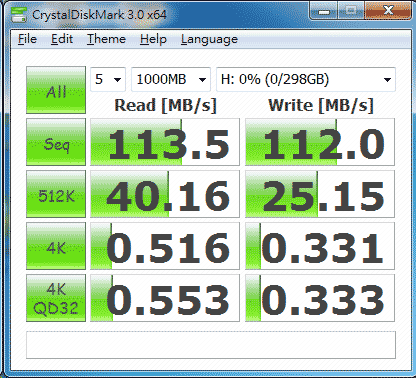416x378 pixels.
Task: Select the 4K write result 0.331
Action: point(320,246)
